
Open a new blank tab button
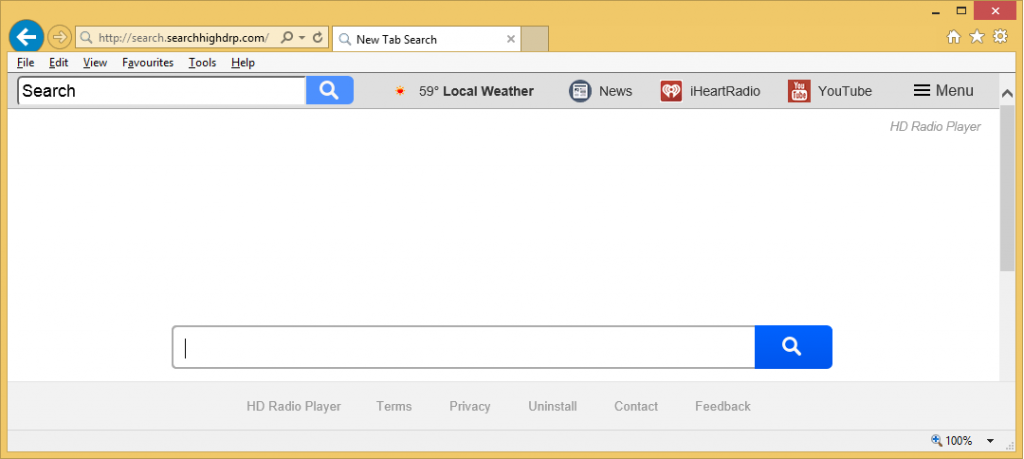pyautogui.click(x=535, y=39)
